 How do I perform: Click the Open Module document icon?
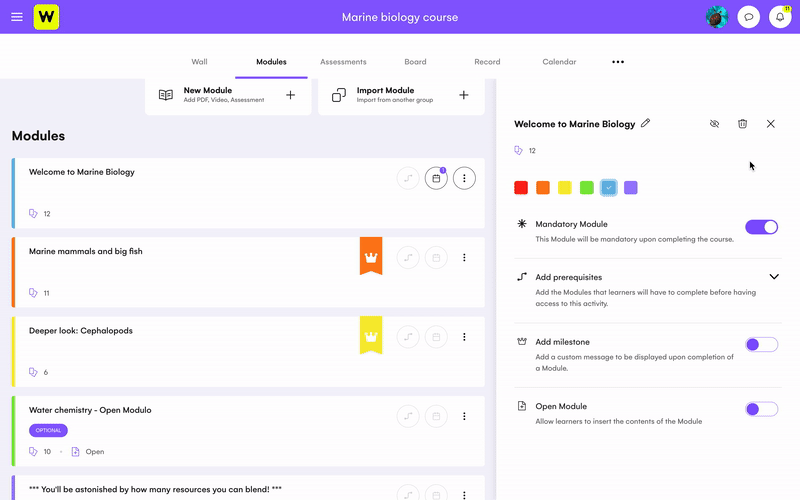(522, 406)
